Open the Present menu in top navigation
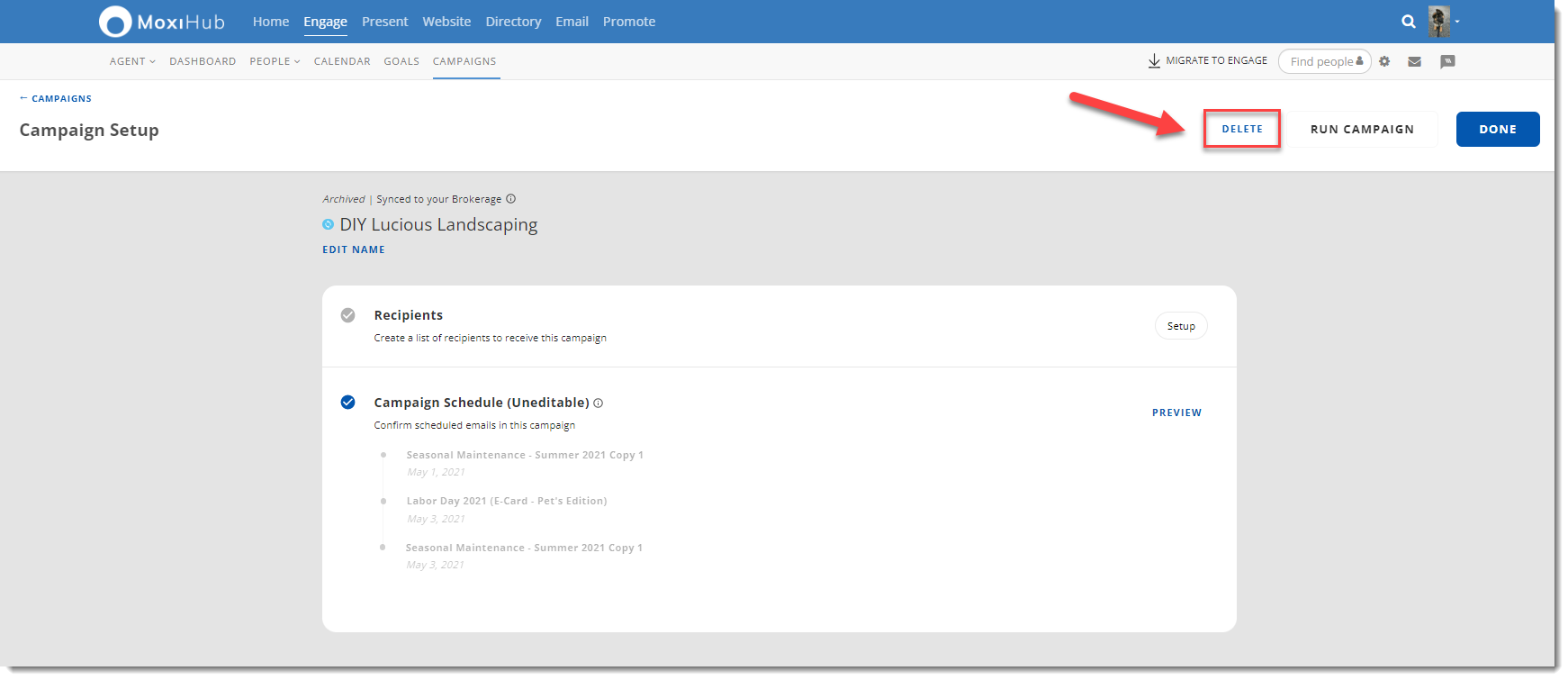This screenshot has width=1568, height=680. tap(384, 22)
